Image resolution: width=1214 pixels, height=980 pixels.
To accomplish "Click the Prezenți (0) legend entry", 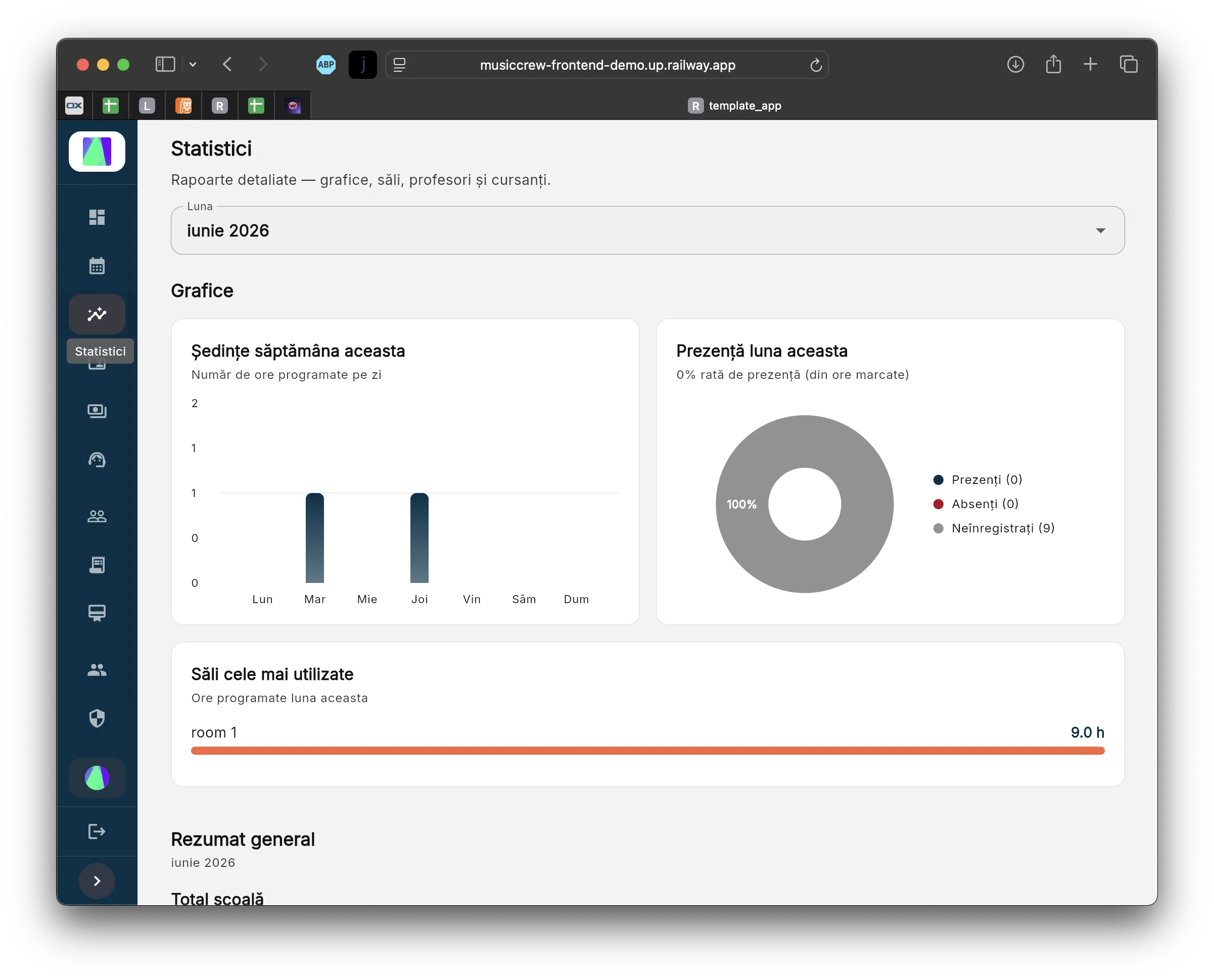I will pos(978,480).
